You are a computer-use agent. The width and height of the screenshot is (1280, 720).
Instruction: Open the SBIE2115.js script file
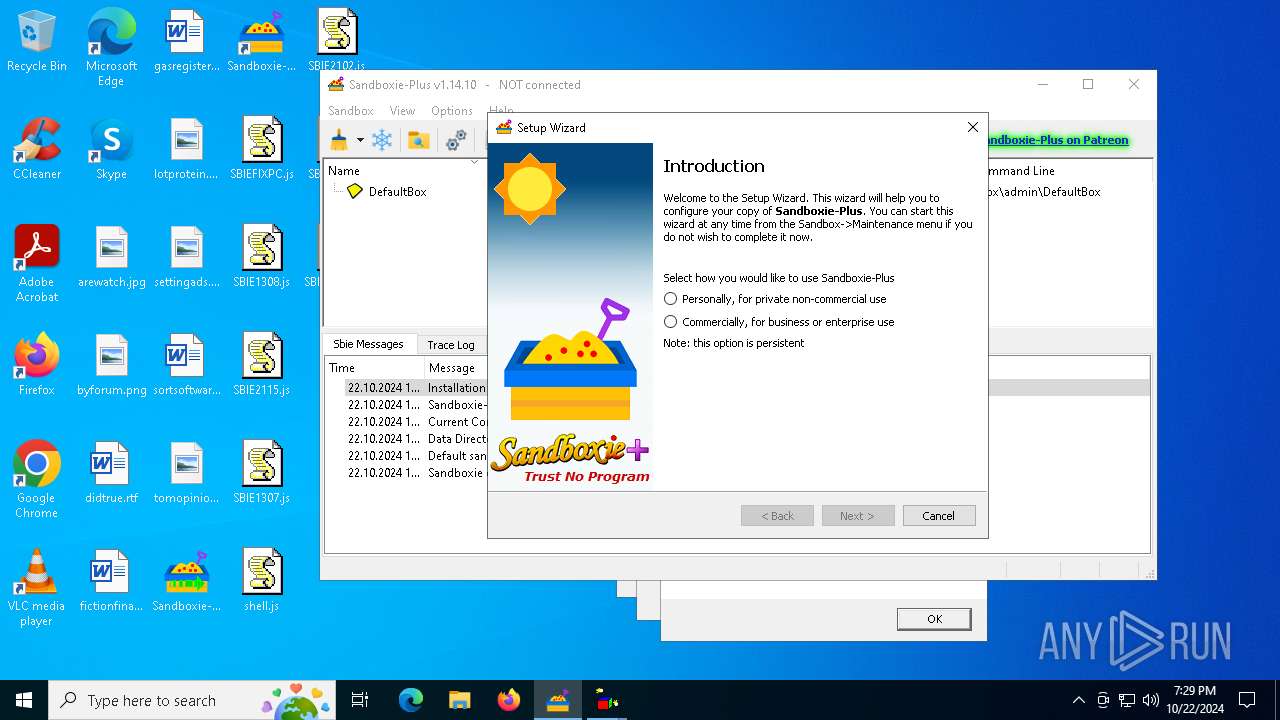[261, 366]
